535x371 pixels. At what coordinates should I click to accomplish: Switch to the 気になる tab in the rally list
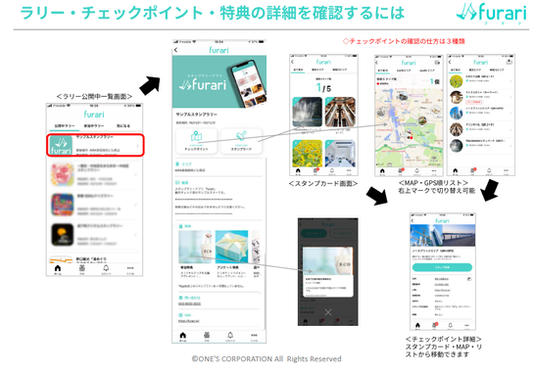click(x=123, y=126)
